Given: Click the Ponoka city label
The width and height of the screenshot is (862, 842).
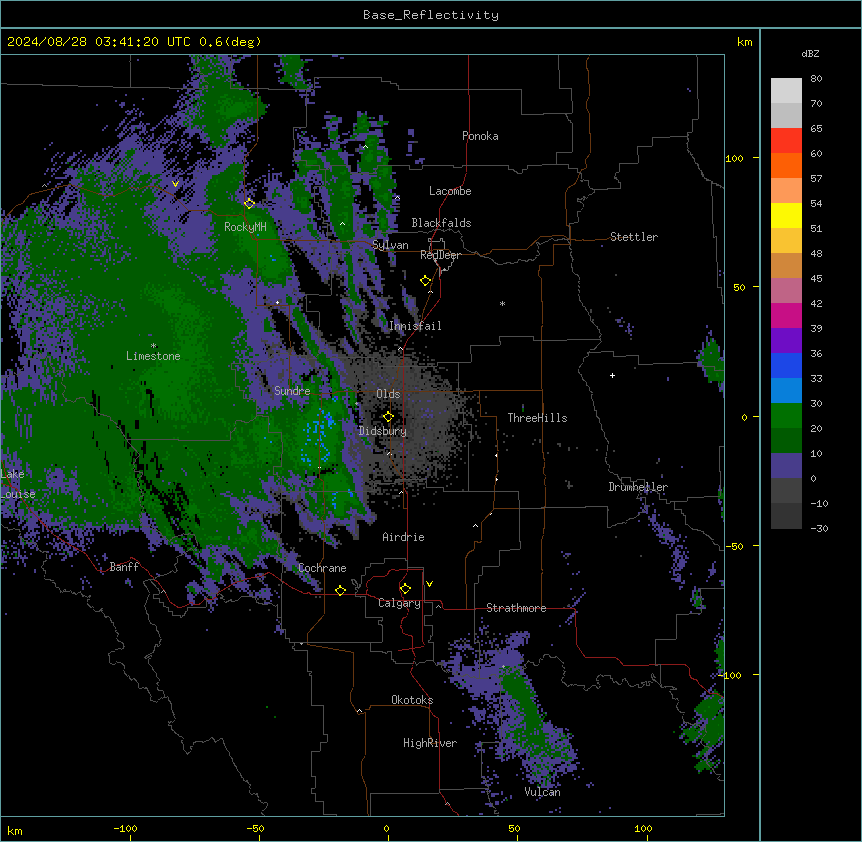Looking at the screenshot, I should coord(480,136).
